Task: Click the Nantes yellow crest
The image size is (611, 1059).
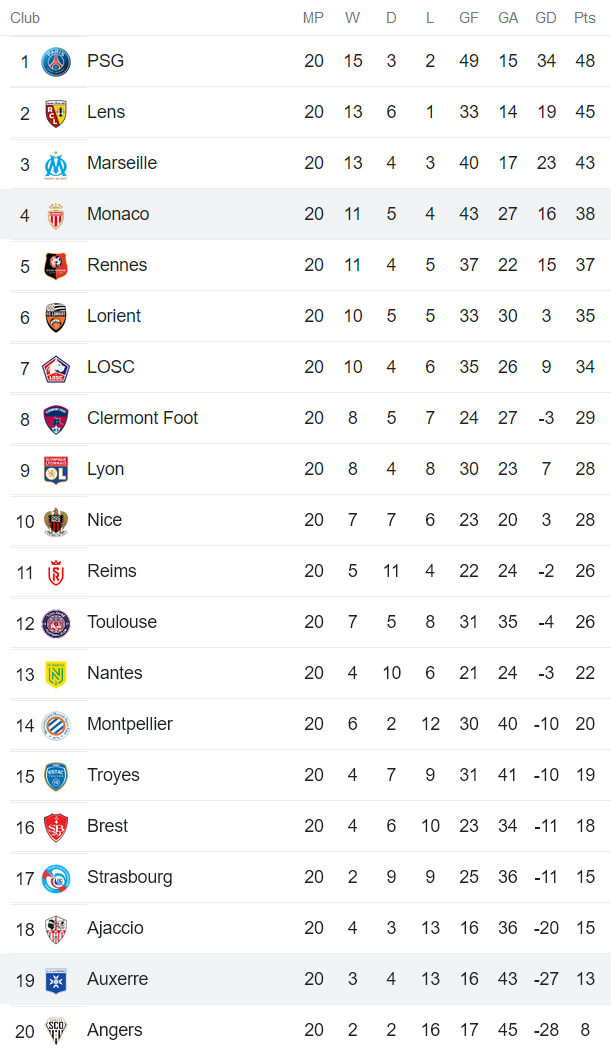Action: 56,674
